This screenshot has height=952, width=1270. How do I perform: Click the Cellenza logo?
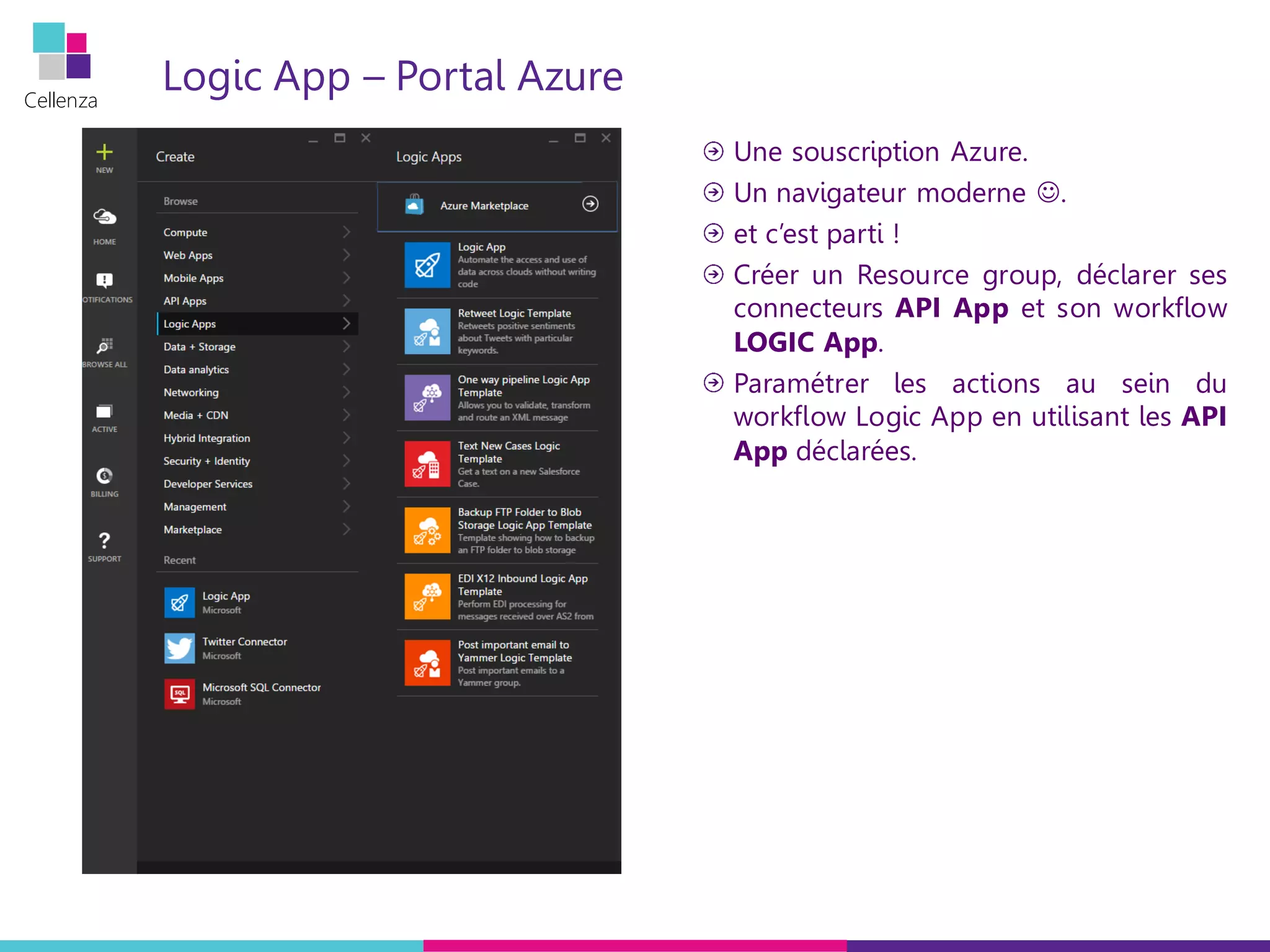click(x=61, y=66)
